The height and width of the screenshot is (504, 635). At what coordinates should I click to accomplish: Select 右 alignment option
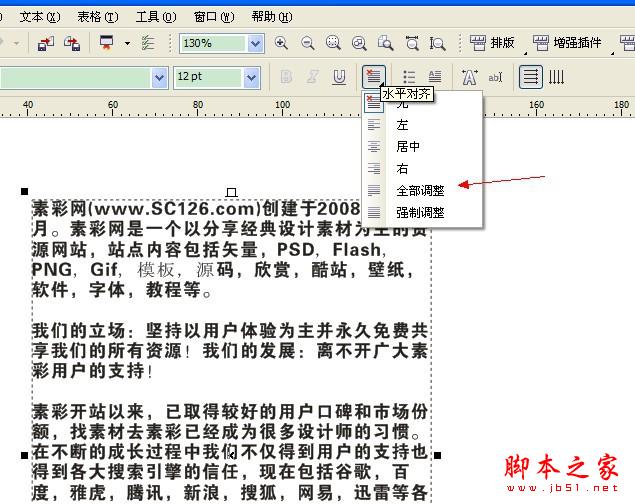point(402,168)
